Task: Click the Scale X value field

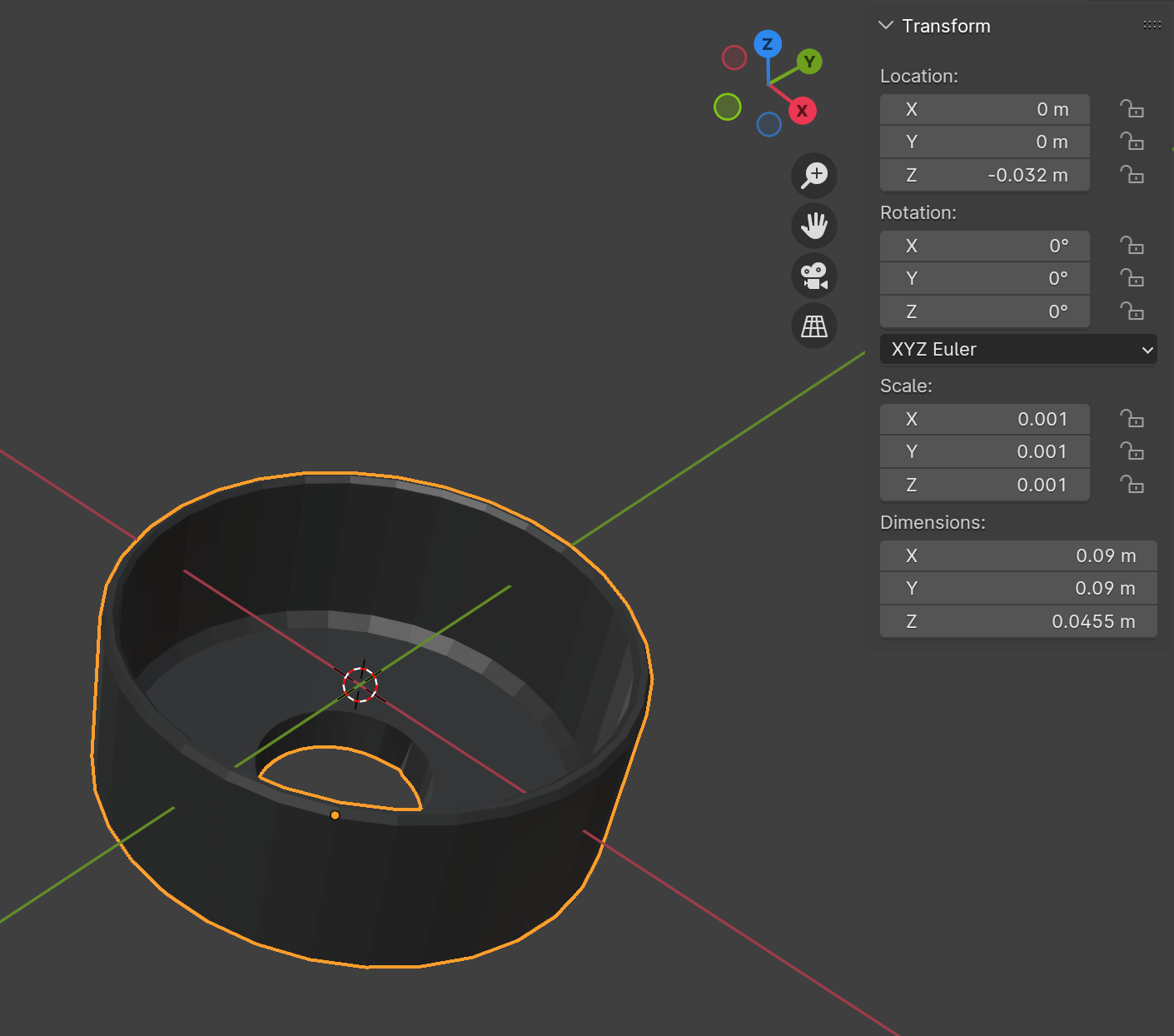Action: pyautogui.click(x=984, y=419)
